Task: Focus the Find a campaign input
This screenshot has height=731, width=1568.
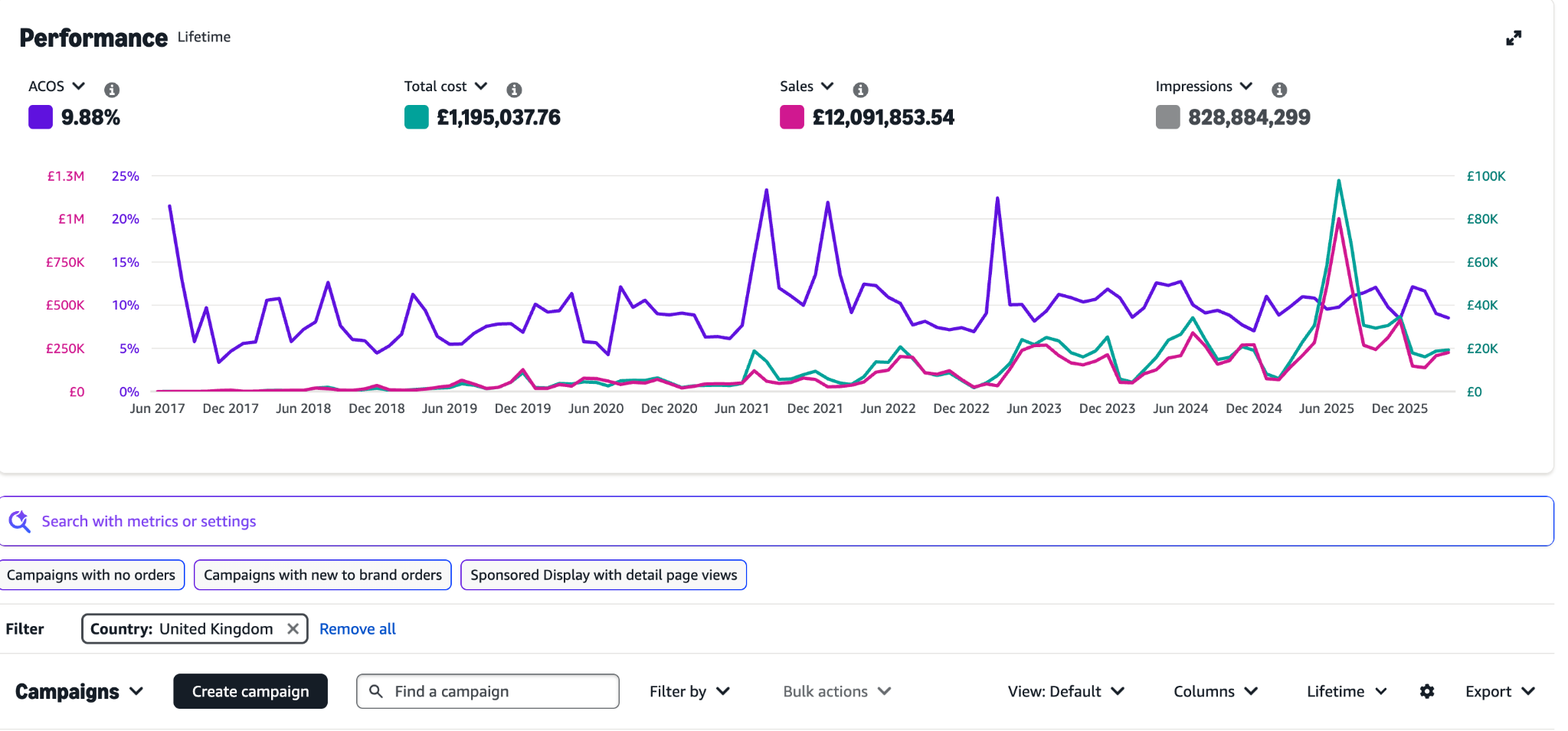Action: [488, 691]
